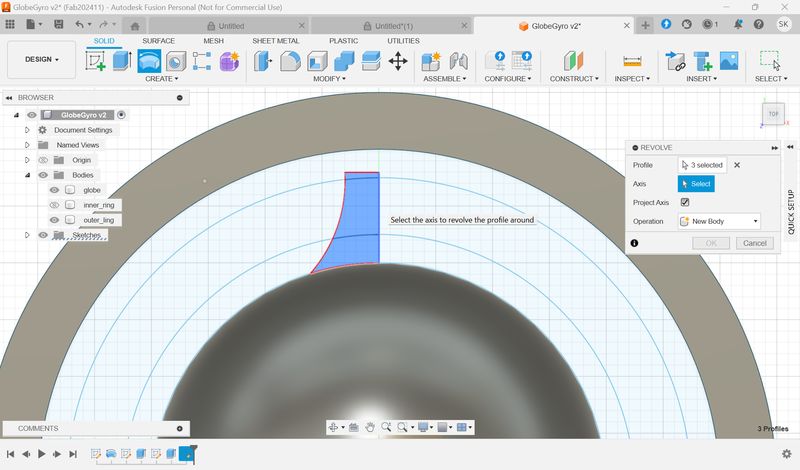Open a new design tab with plus

[645, 26]
